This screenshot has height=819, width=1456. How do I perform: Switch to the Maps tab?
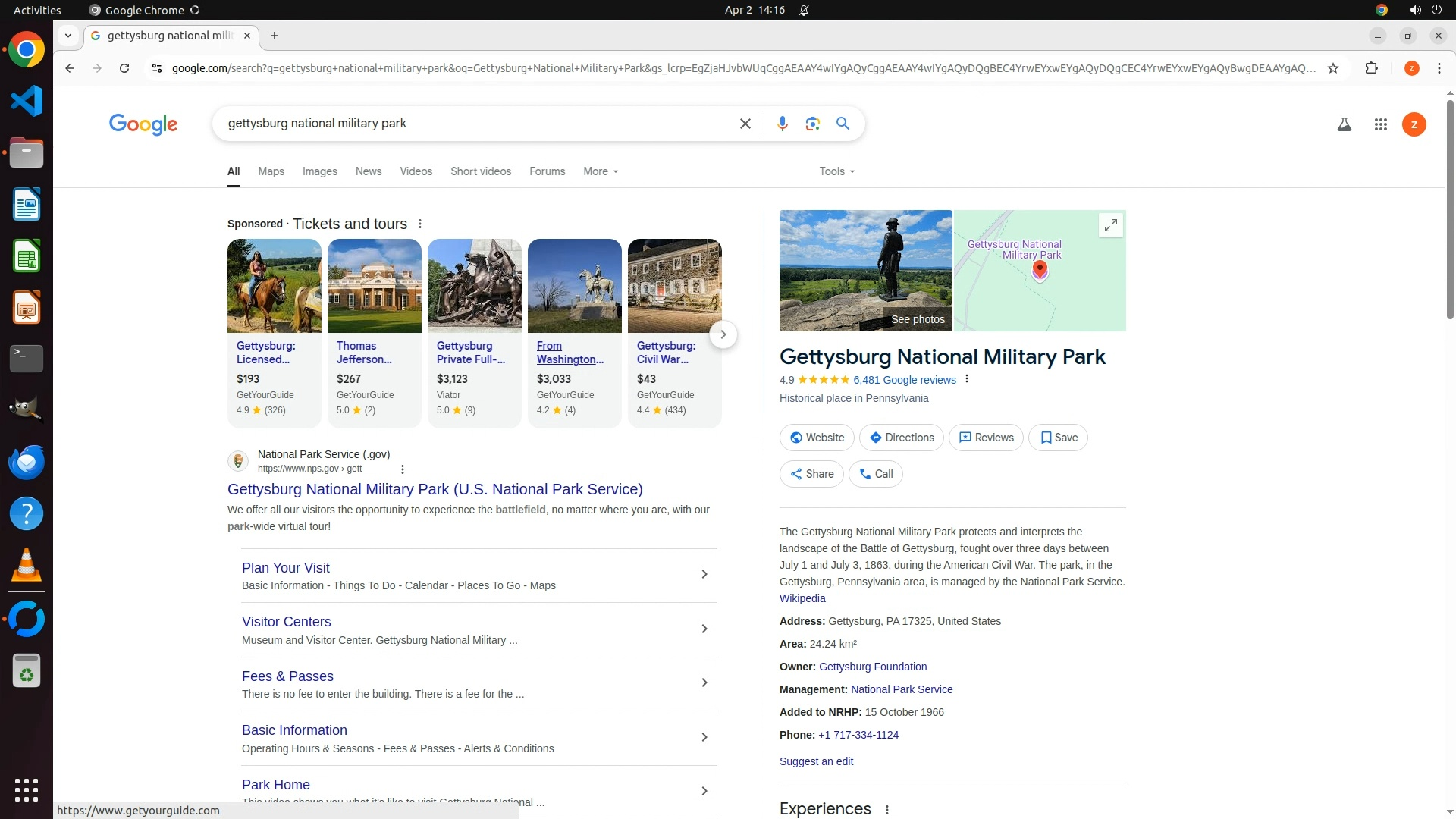[271, 171]
